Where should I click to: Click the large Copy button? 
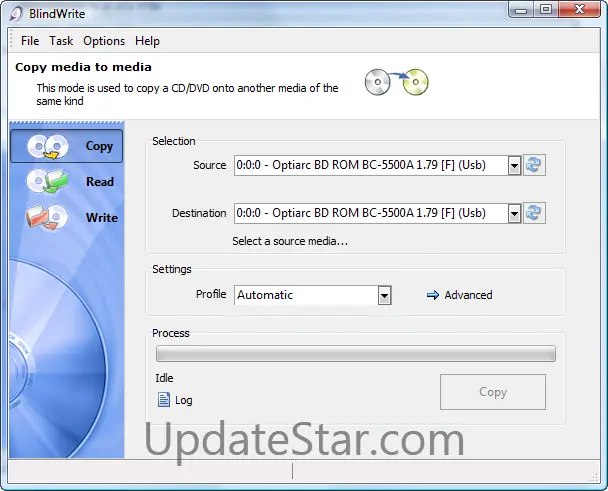pos(493,392)
